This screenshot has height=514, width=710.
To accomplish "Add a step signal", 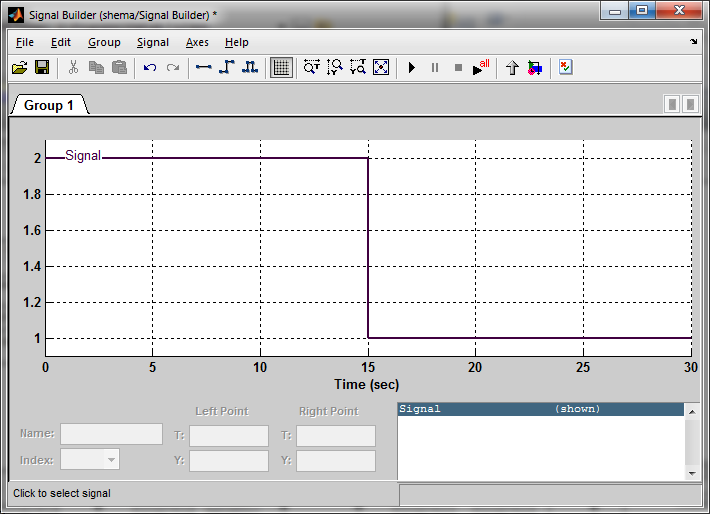I will (x=226, y=67).
